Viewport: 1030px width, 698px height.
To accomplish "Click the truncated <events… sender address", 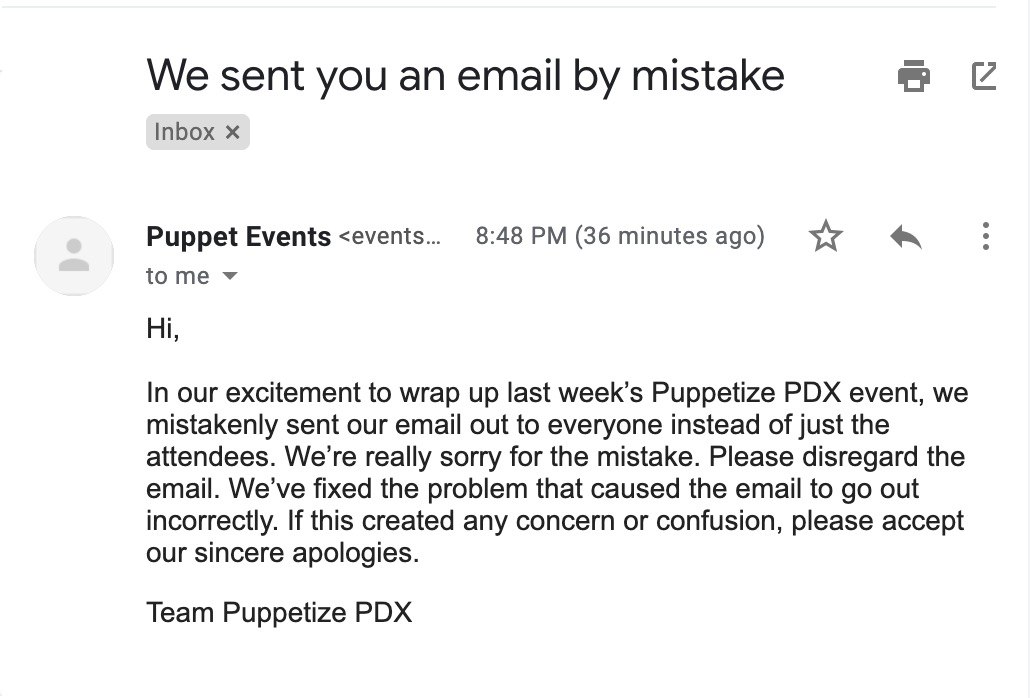I will 389,237.
